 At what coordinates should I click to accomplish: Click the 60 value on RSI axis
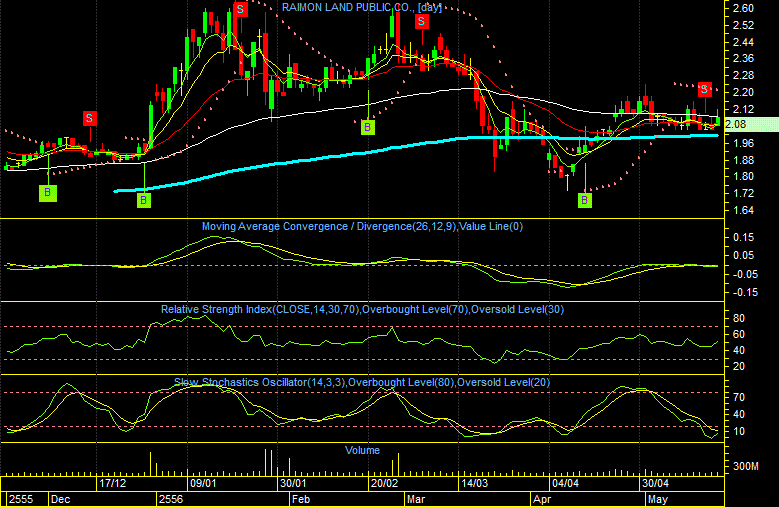739,334
